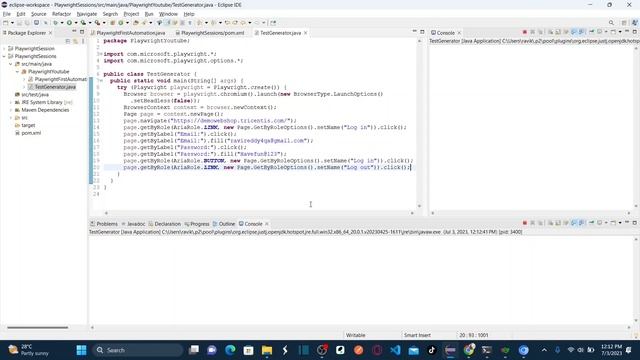
Task: Switch to the Outline tab
Action: [224, 224]
